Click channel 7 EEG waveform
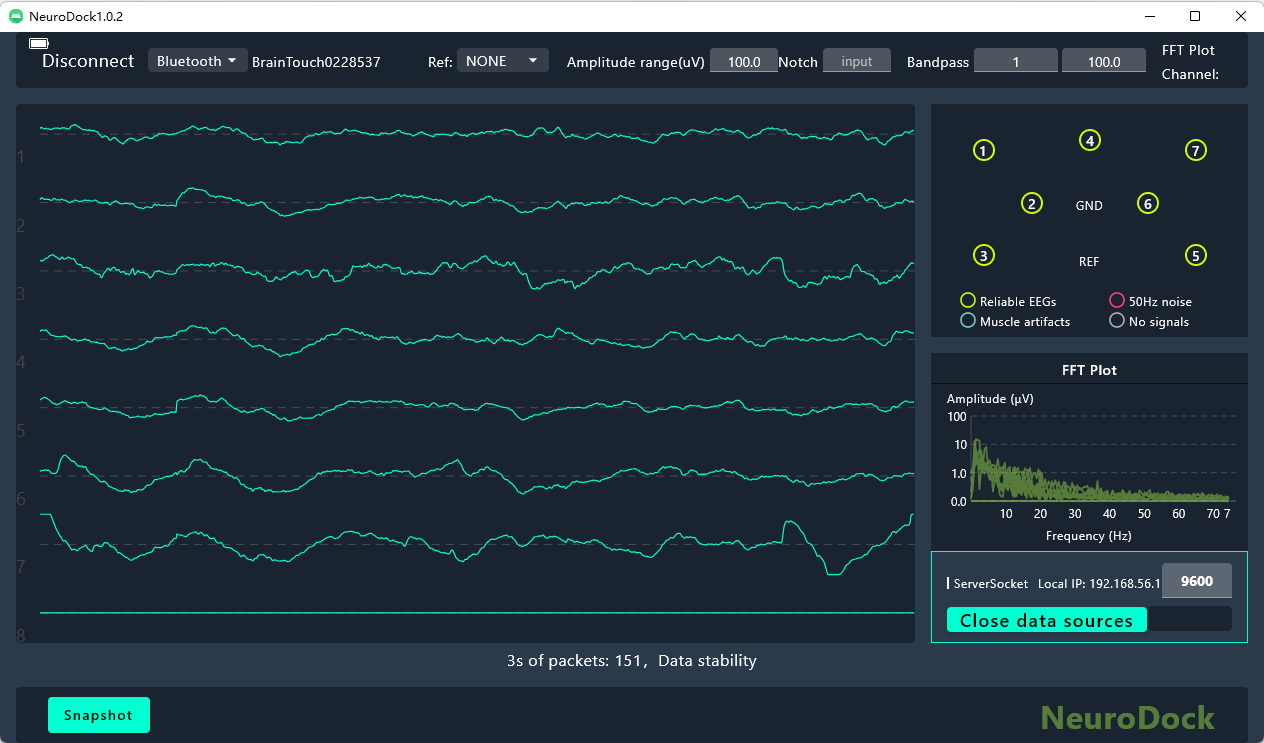 [477, 543]
